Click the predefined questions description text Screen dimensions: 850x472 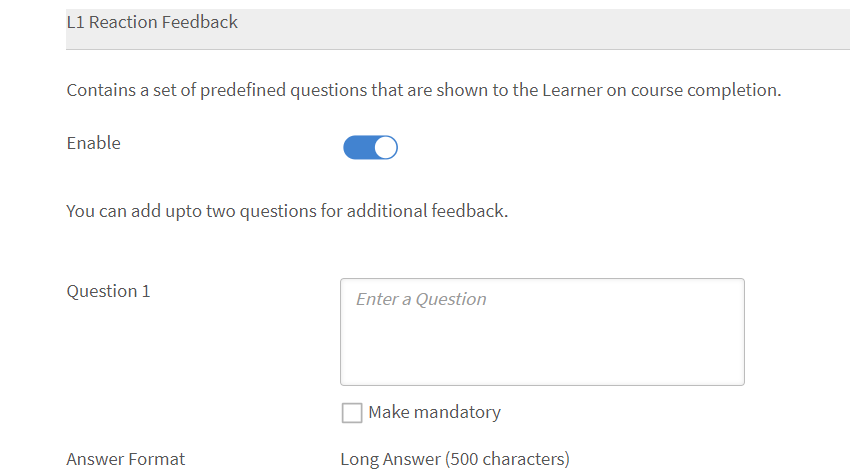tap(423, 90)
